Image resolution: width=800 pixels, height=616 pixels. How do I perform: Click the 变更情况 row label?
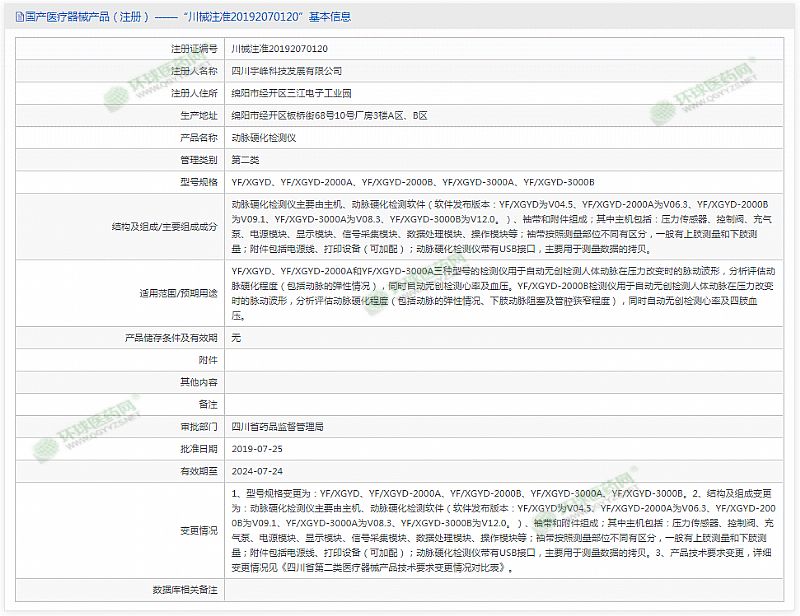[x=198, y=530]
